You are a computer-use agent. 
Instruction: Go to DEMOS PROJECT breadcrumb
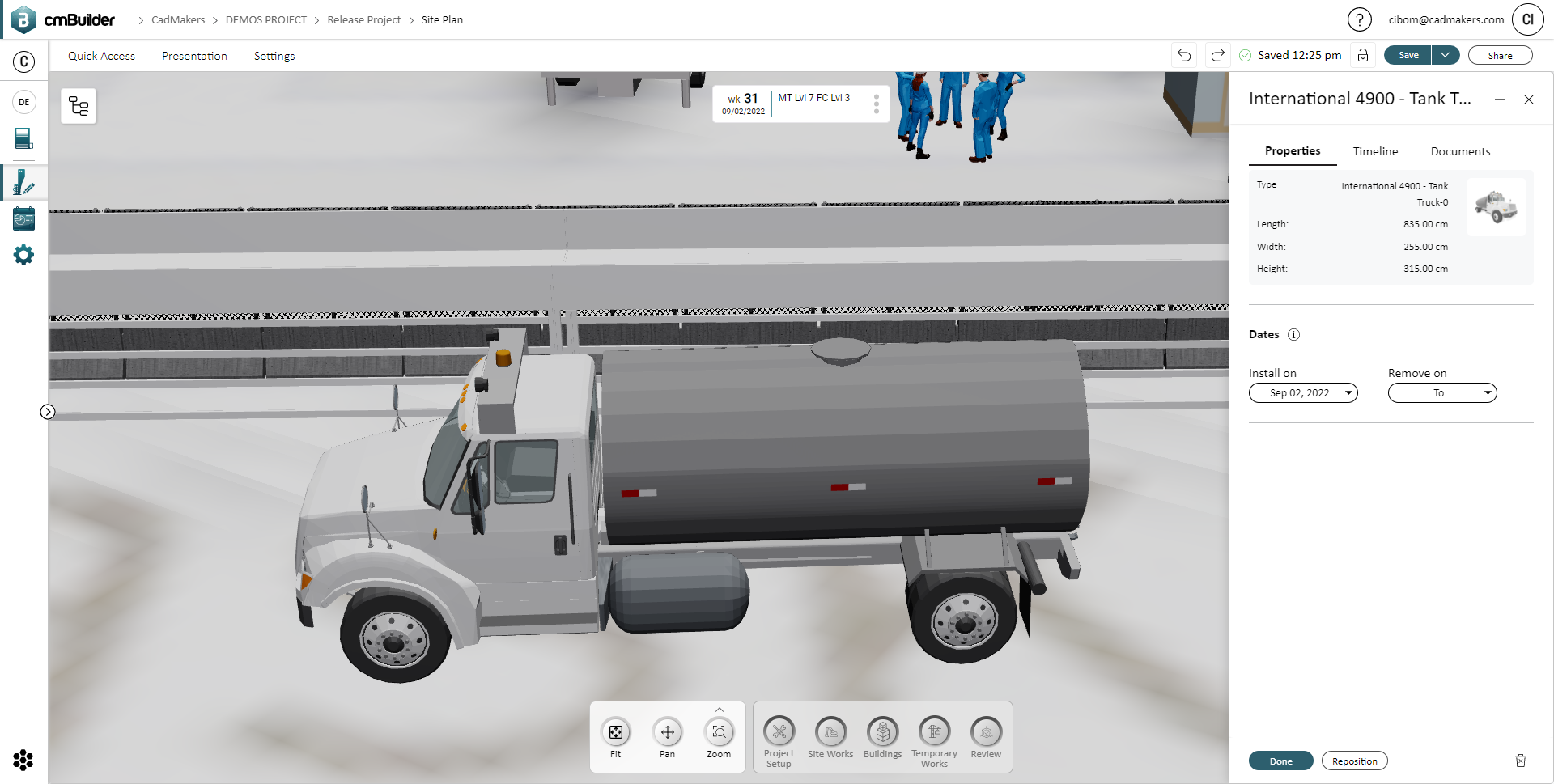pyautogui.click(x=265, y=20)
